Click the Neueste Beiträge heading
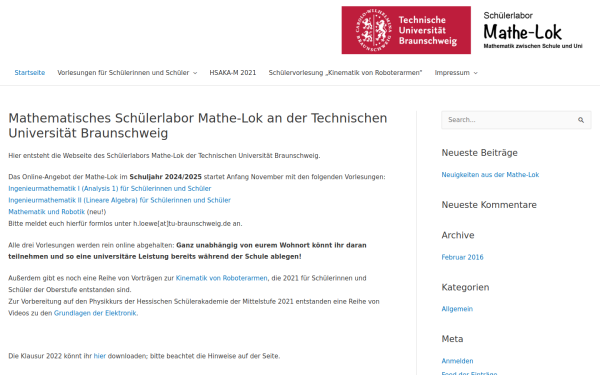The width and height of the screenshot is (600, 375). [479, 153]
